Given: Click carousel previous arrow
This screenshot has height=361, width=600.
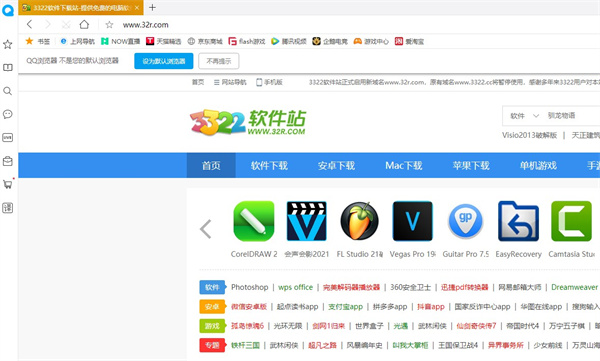Looking at the screenshot, I should click(x=205, y=229).
